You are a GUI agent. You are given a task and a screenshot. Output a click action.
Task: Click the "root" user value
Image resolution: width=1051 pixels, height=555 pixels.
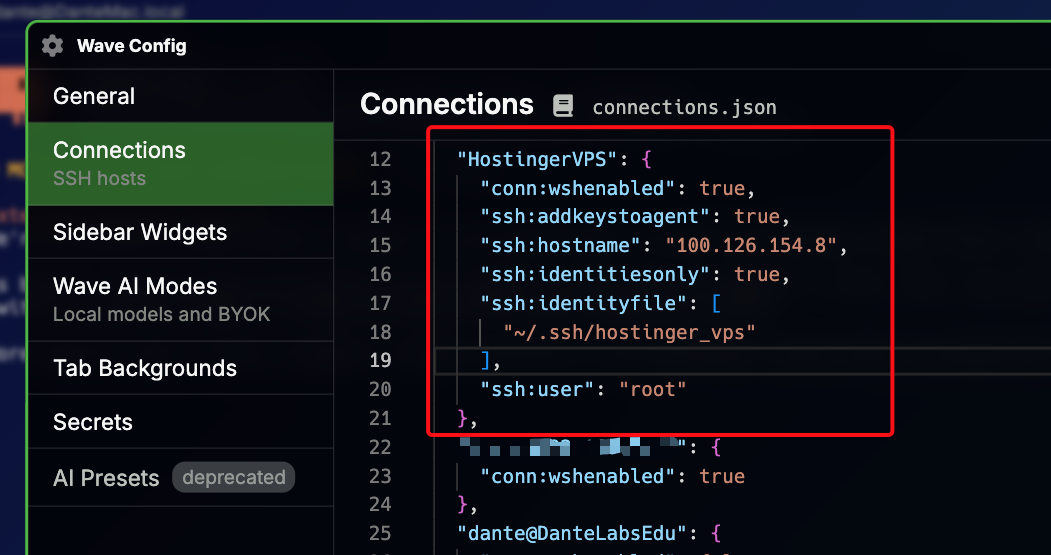point(653,389)
